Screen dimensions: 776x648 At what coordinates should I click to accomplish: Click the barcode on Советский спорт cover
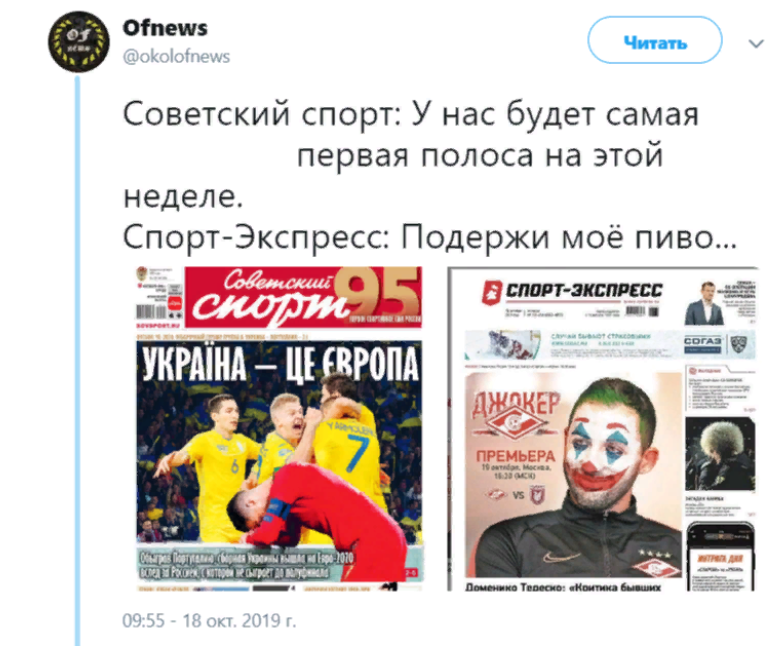151,311
